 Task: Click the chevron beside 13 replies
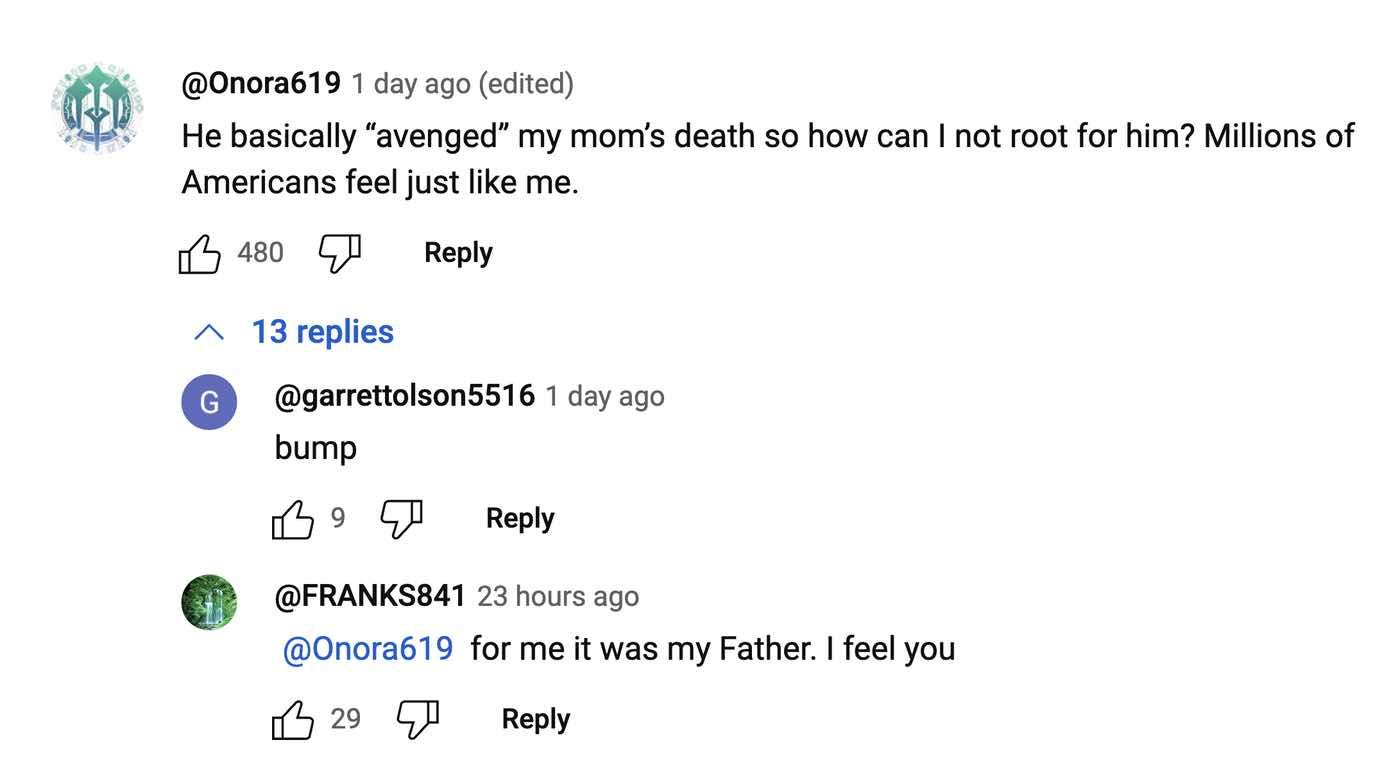tap(208, 332)
